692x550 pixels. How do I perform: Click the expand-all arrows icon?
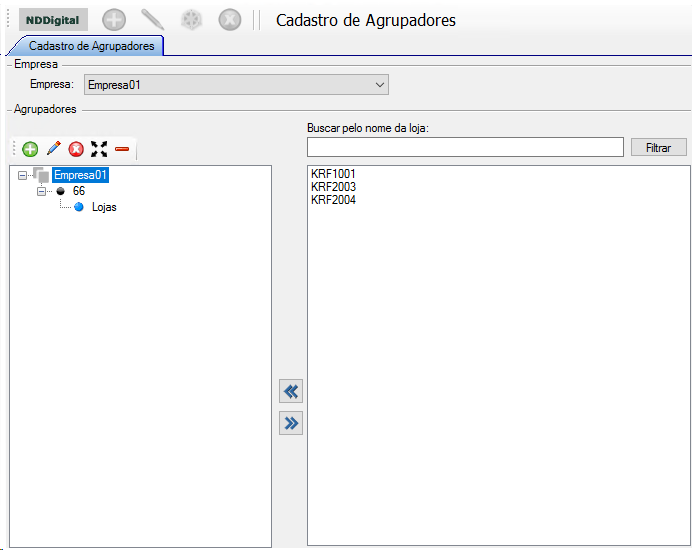point(99,149)
